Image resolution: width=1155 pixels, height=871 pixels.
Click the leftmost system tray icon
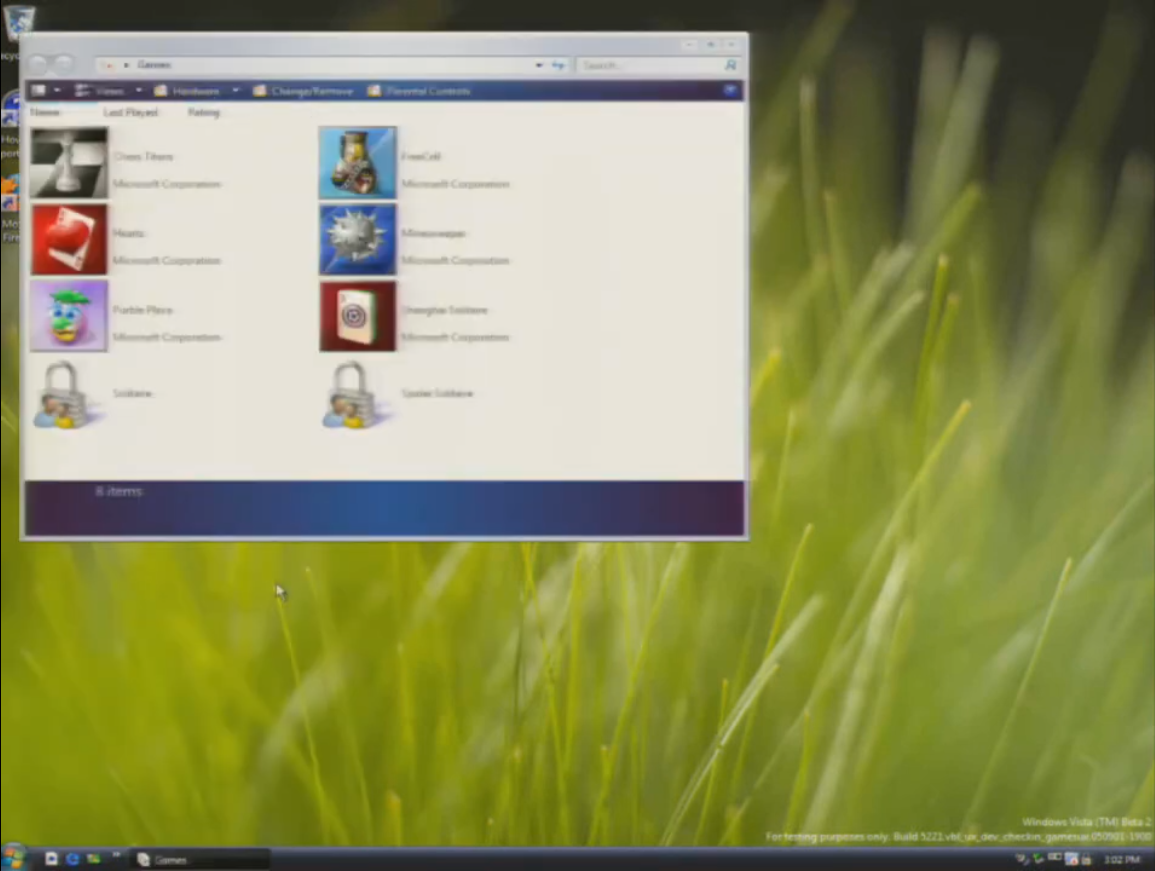pos(1022,858)
